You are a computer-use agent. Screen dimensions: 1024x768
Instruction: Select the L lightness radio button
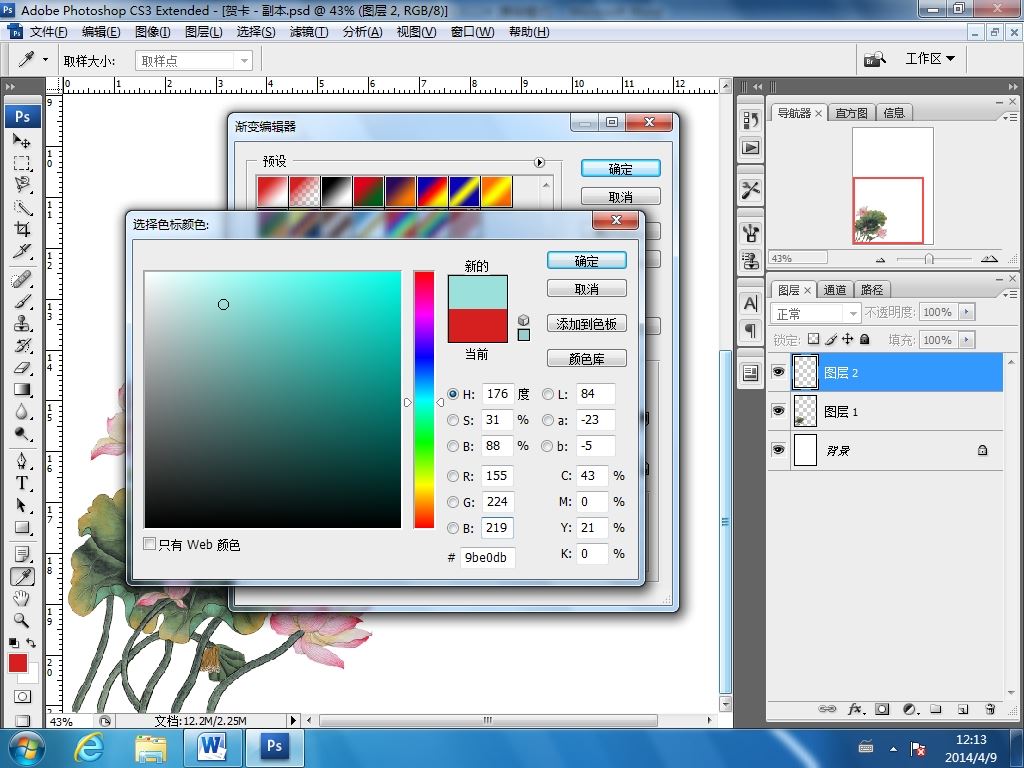548,394
